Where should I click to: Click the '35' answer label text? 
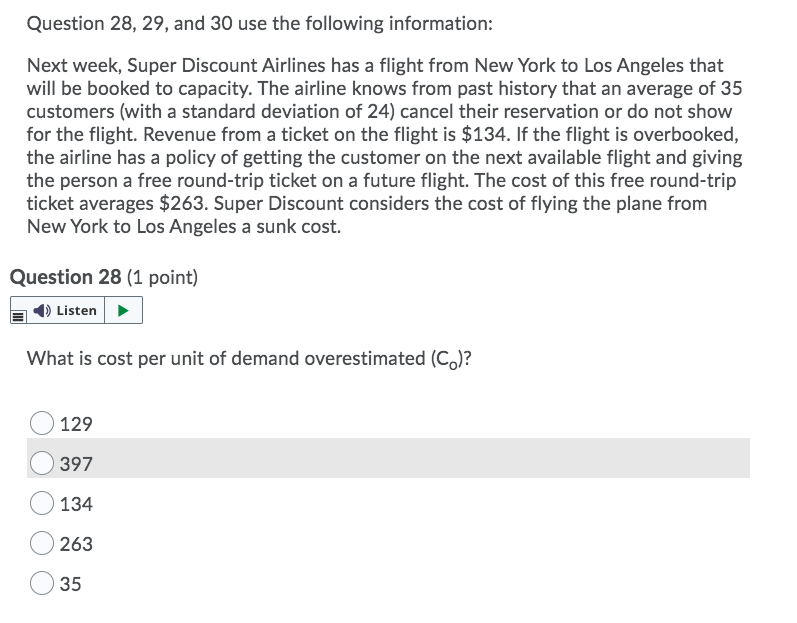coord(70,584)
